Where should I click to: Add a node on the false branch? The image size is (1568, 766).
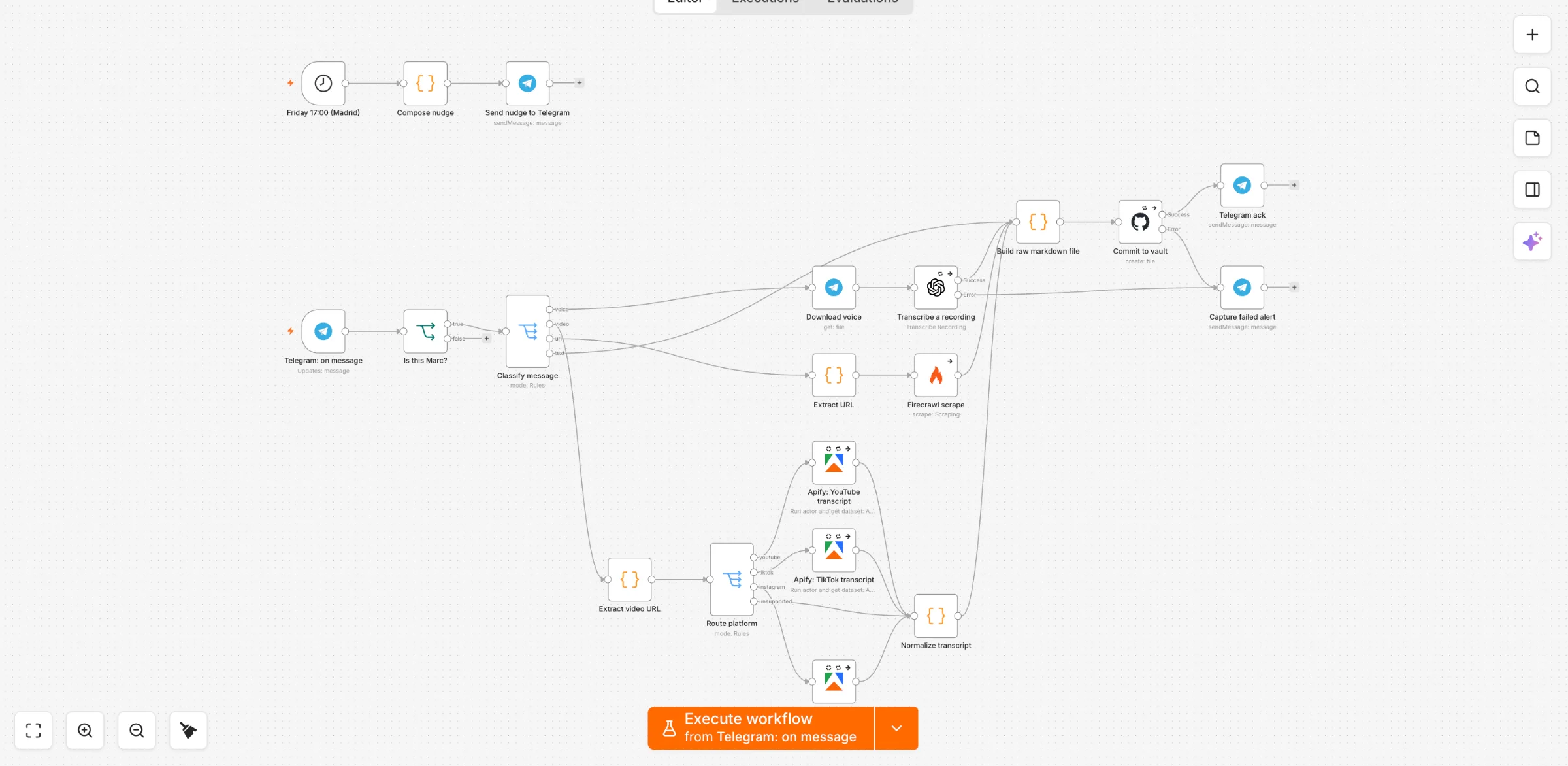tap(486, 339)
